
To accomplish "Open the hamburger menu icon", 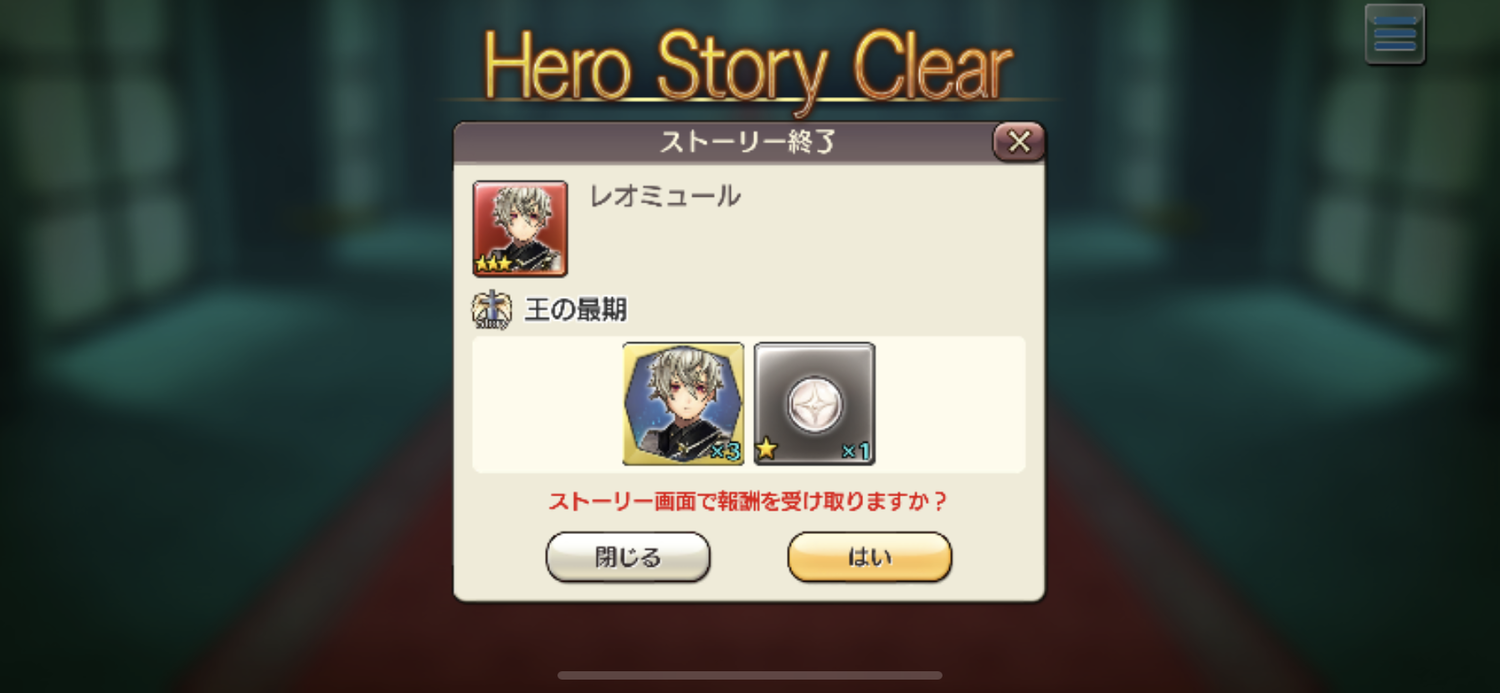I will click(1395, 35).
